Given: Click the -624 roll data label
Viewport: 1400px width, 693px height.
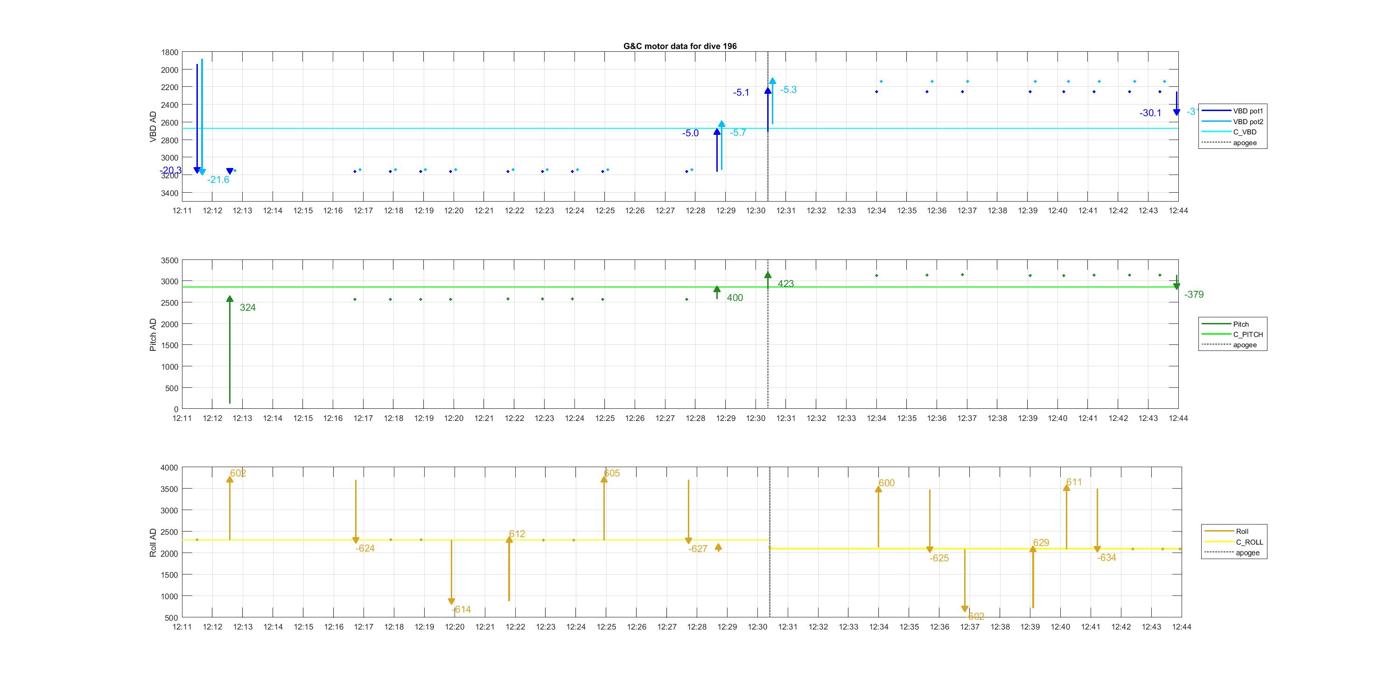Looking at the screenshot, I should tap(365, 548).
